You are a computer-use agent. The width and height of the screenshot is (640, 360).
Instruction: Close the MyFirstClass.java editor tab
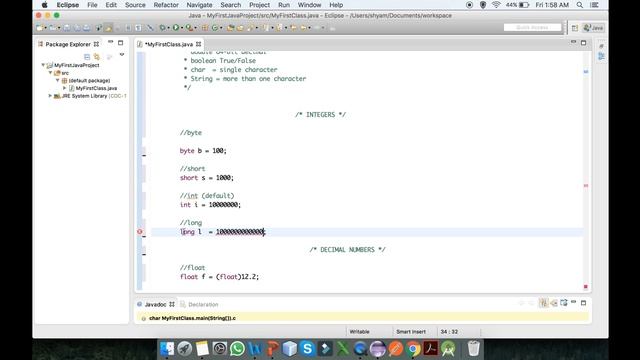point(198,44)
